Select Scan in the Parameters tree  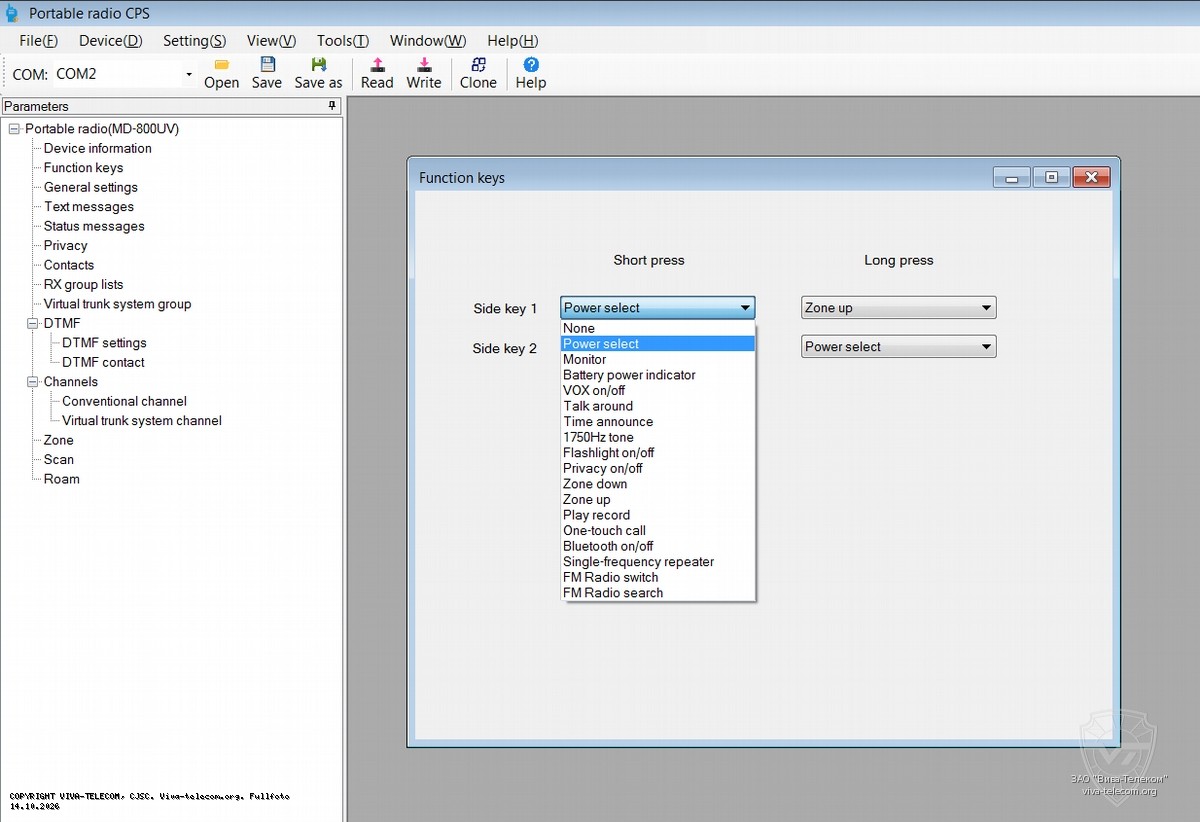59,460
